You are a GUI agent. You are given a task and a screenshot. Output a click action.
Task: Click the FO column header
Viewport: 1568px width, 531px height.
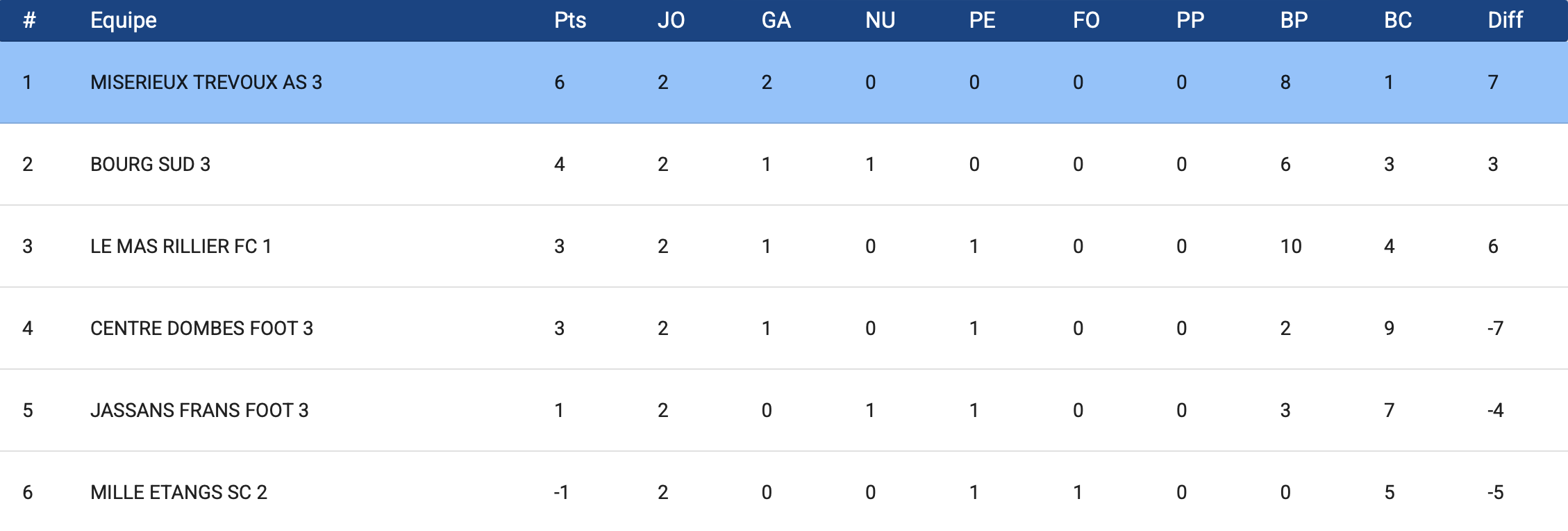click(1086, 20)
